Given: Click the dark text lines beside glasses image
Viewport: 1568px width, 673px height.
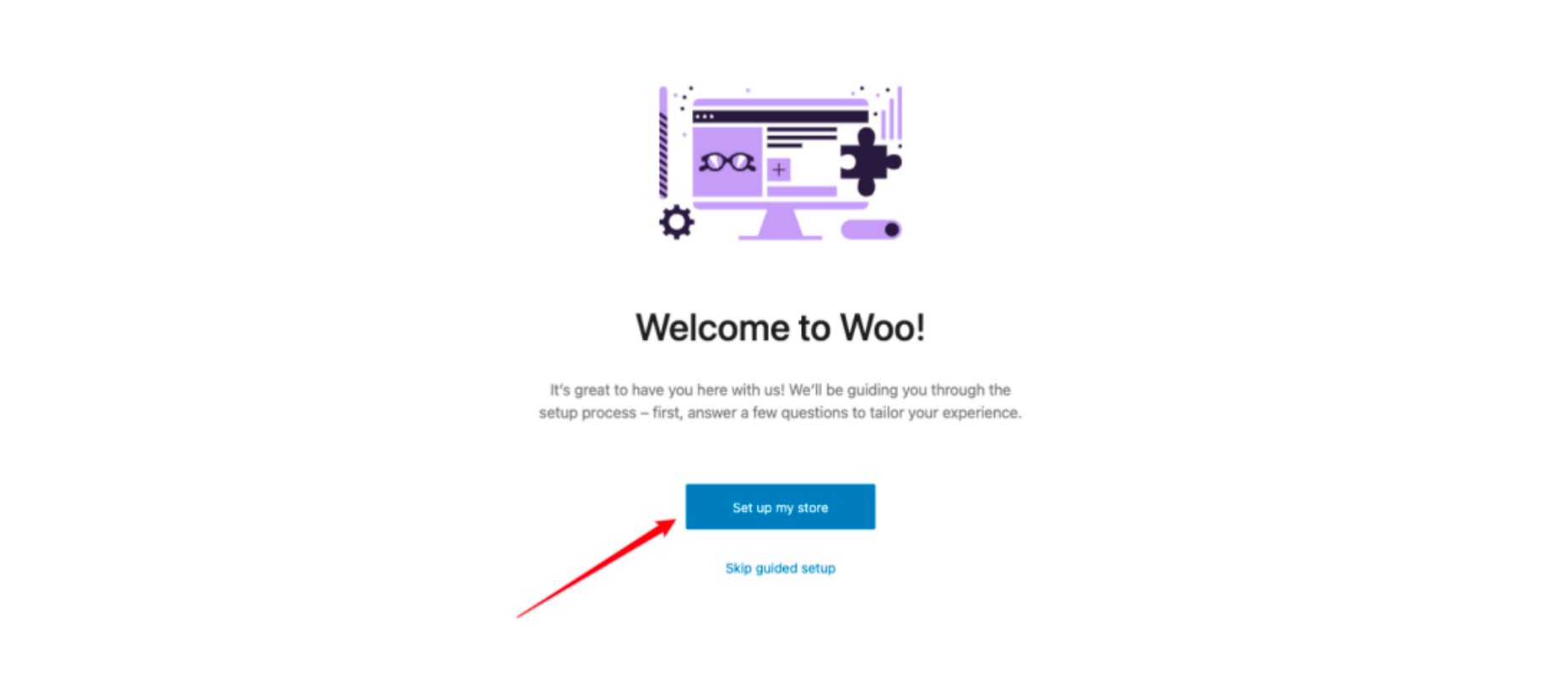Looking at the screenshot, I should tap(802, 137).
